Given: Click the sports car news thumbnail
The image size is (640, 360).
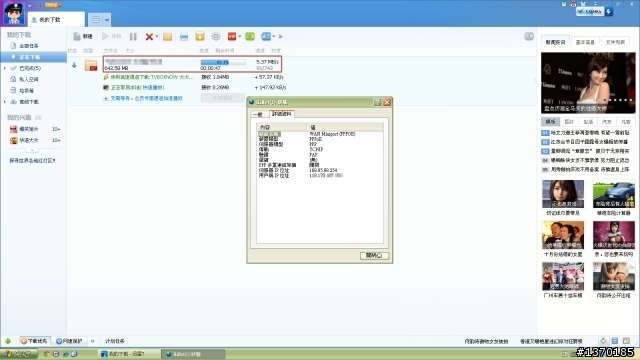Looking at the screenshot, I should click(x=614, y=194).
